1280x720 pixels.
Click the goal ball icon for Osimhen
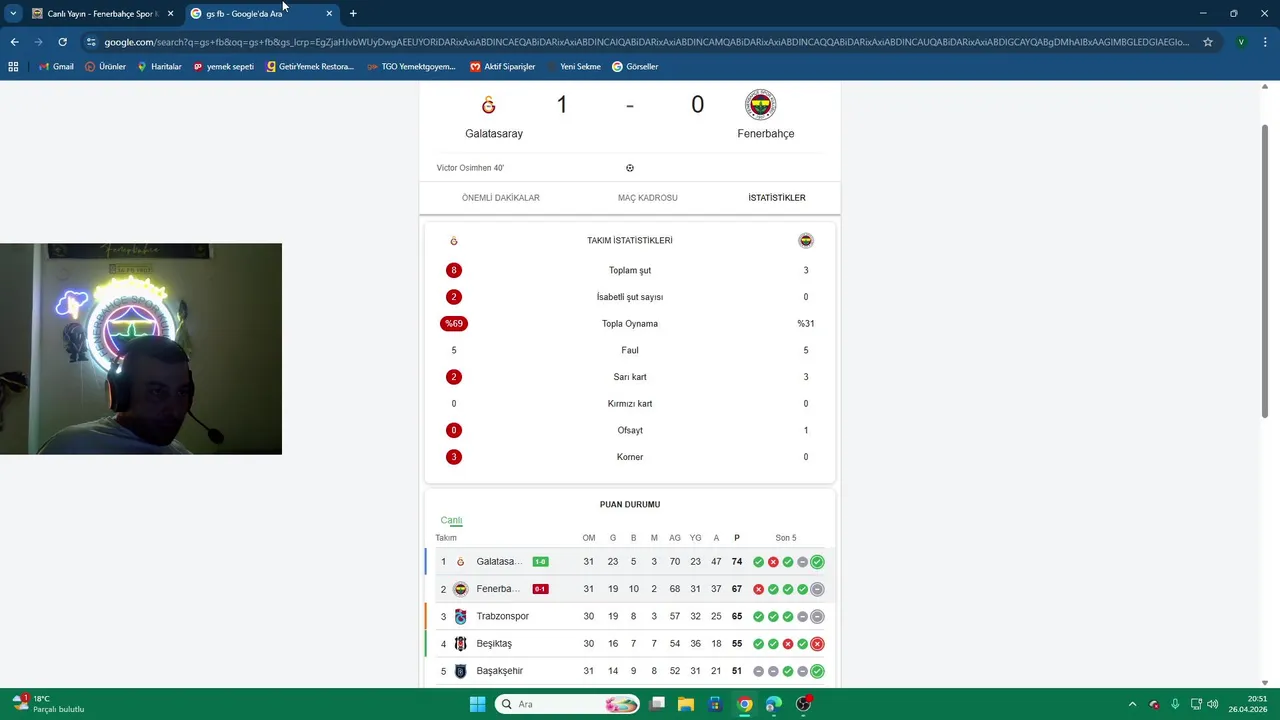click(630, 168)
